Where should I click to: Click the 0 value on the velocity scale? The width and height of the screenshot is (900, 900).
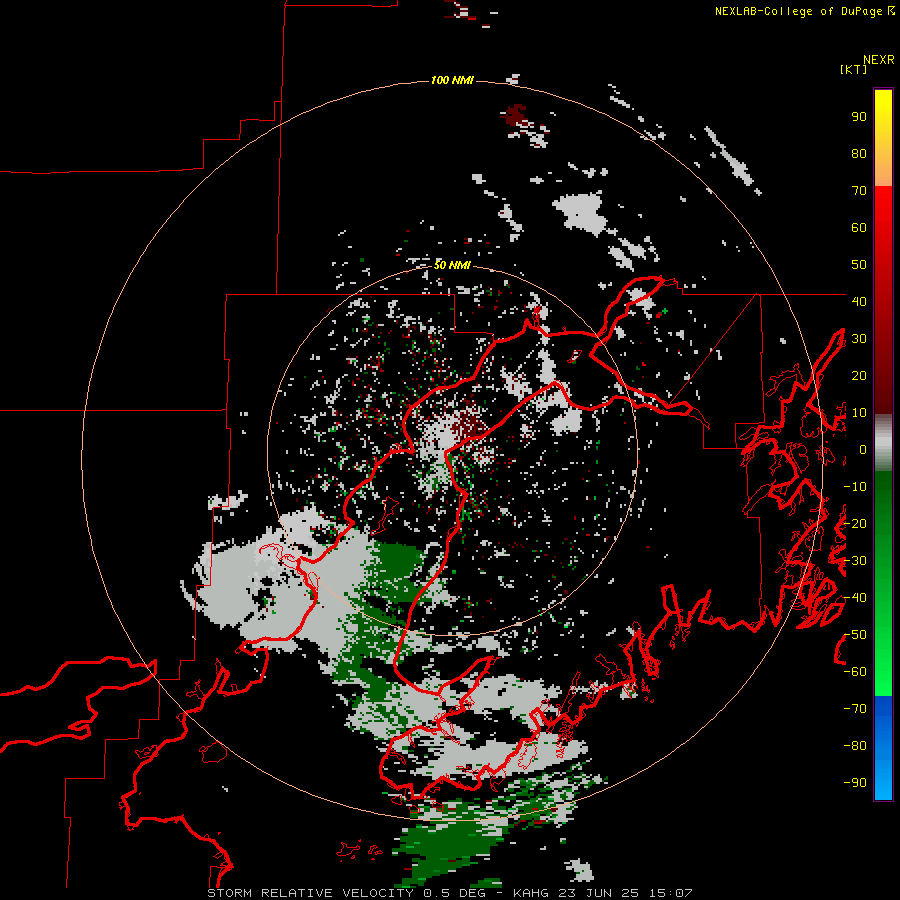click(x=862, y=450)
